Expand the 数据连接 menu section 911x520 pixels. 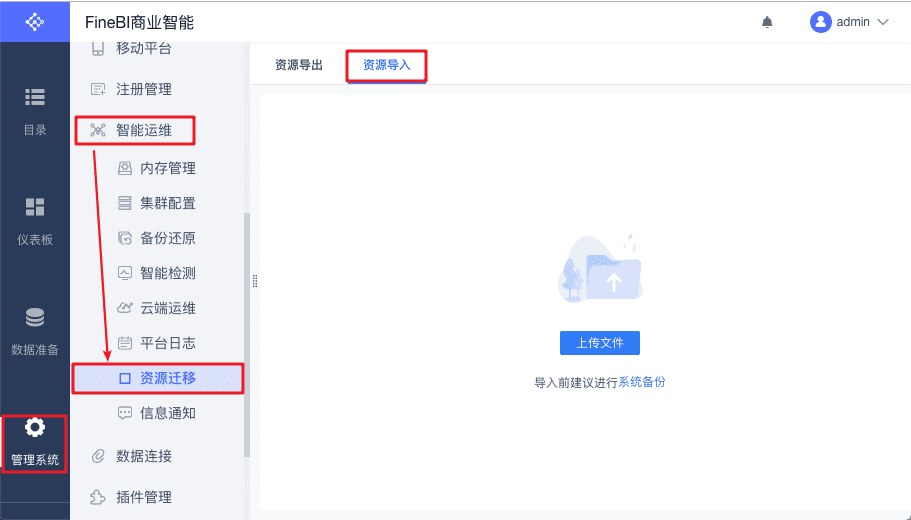click(x=143, y=456)
